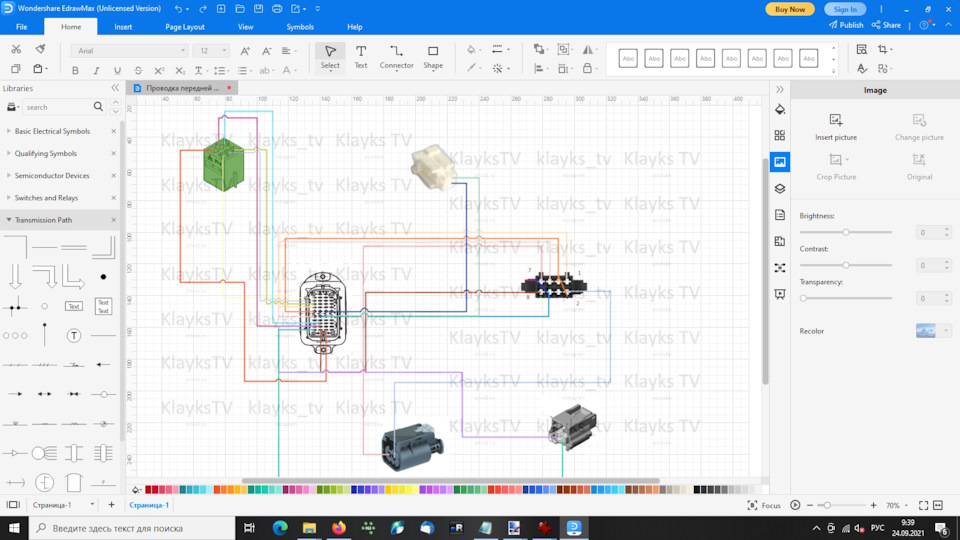
Task: Adjust the Contrast slider
Action: pos(846,266)
